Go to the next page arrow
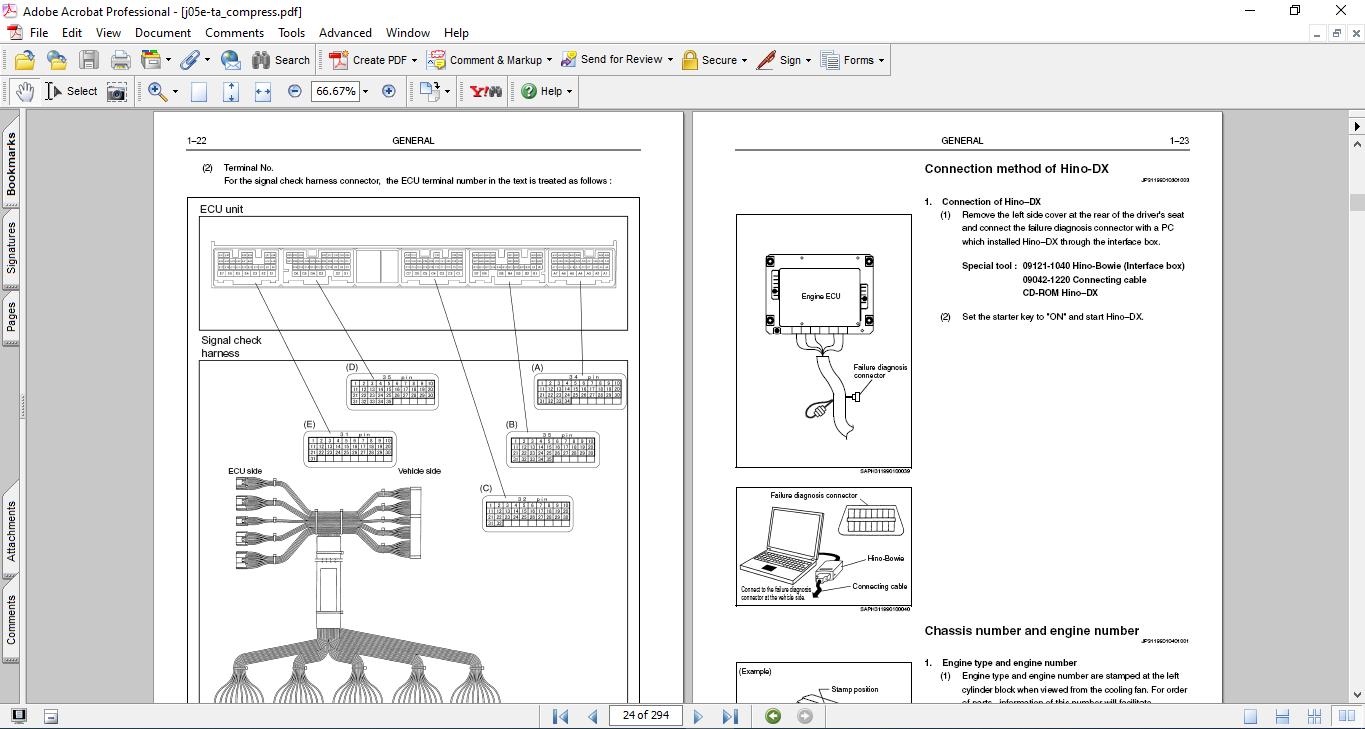This screenshot has height=729, width=1365. click(x=698, y=716)
